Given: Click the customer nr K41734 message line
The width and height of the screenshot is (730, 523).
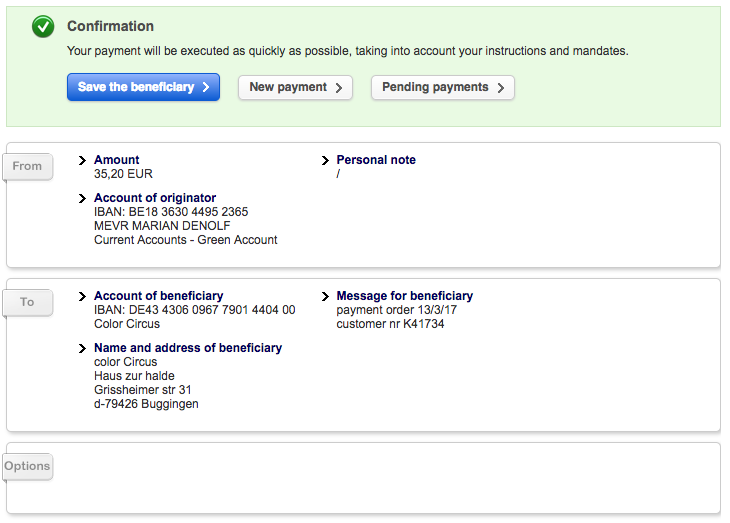Looking at the screenshot, I should pyautogui.click(x=390, y=324).
